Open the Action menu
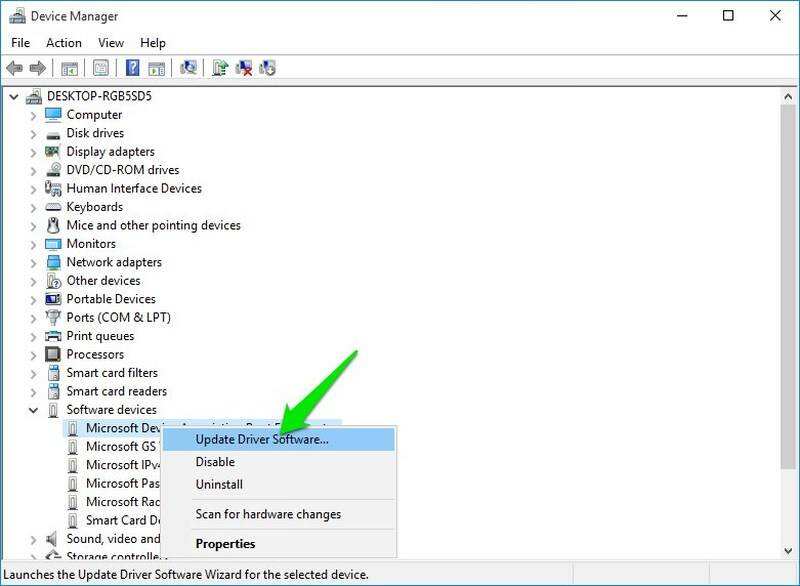Viewport: 800px width, 586px height. tap(64, 43)
